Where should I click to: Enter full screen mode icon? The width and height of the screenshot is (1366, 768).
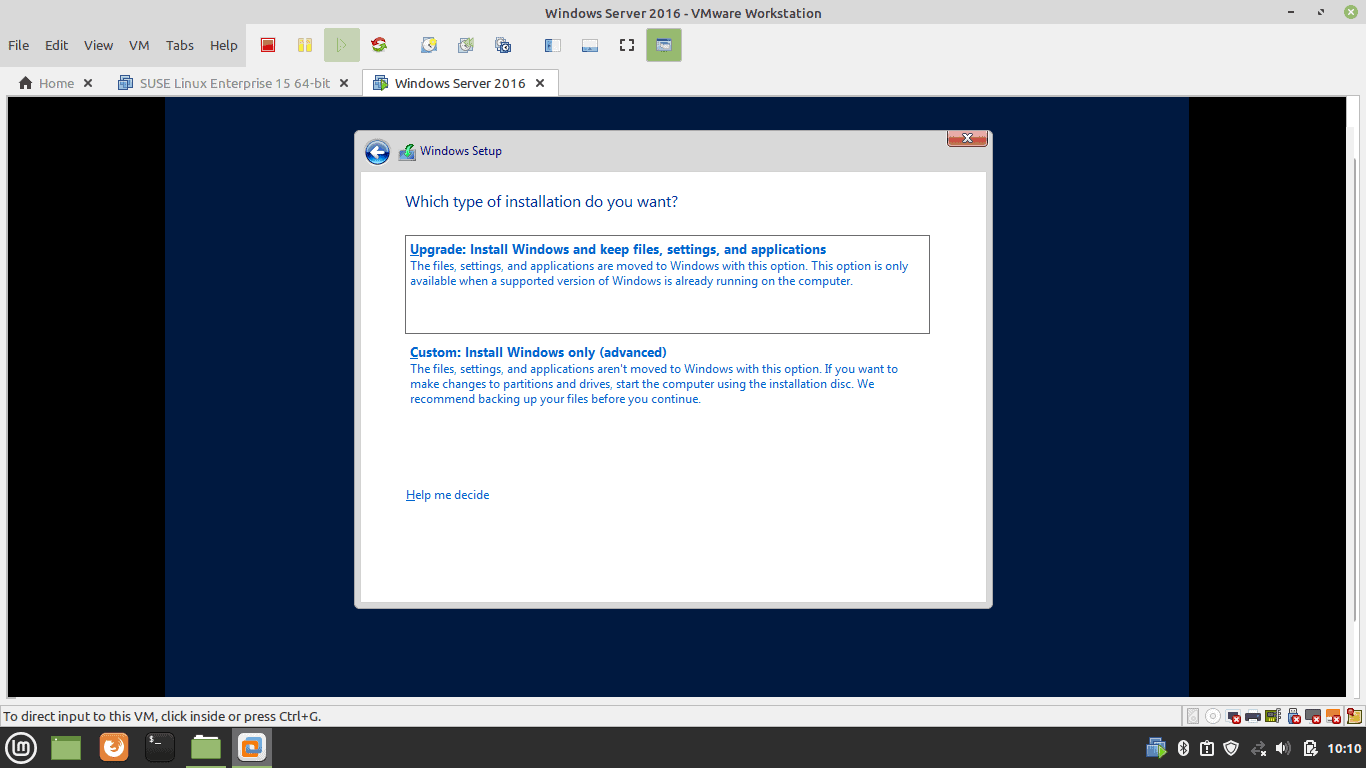627,45
